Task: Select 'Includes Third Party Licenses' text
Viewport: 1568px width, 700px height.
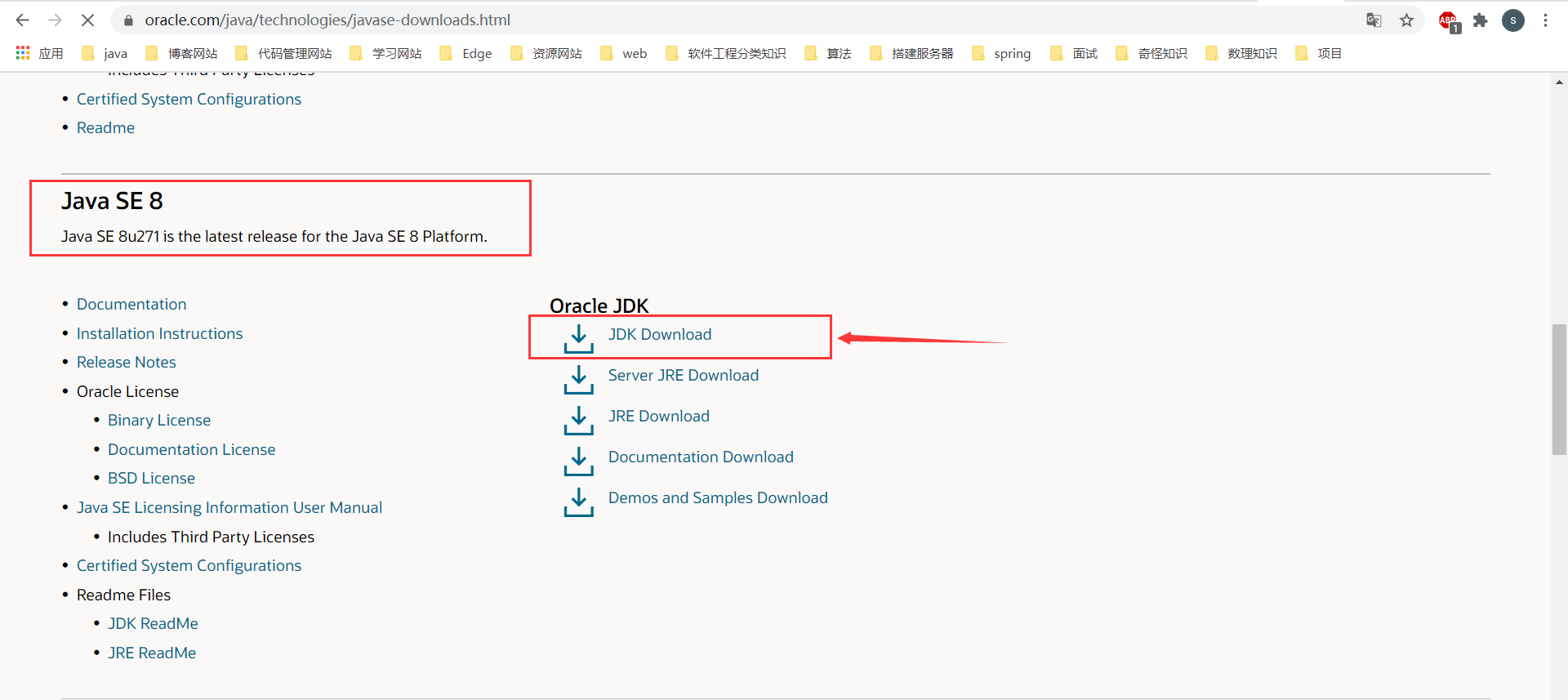Action: point(211,537)
